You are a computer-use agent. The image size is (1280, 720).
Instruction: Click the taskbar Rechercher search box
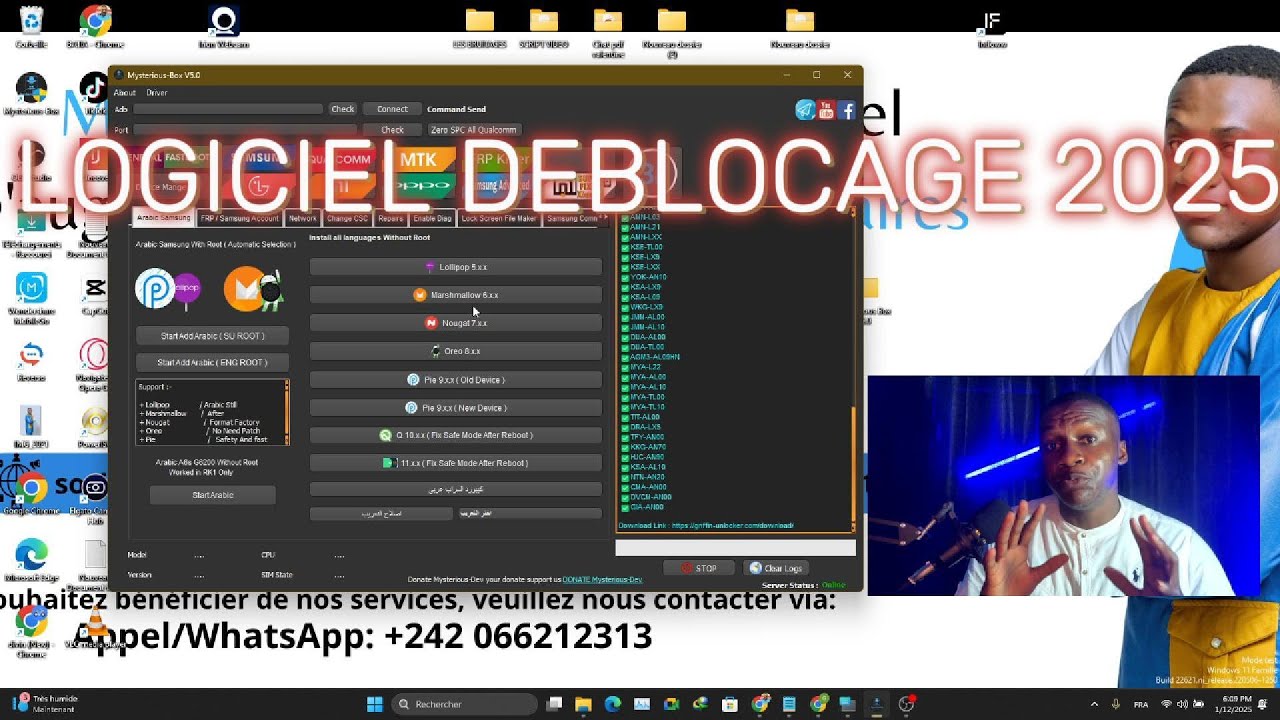[464, 704]
